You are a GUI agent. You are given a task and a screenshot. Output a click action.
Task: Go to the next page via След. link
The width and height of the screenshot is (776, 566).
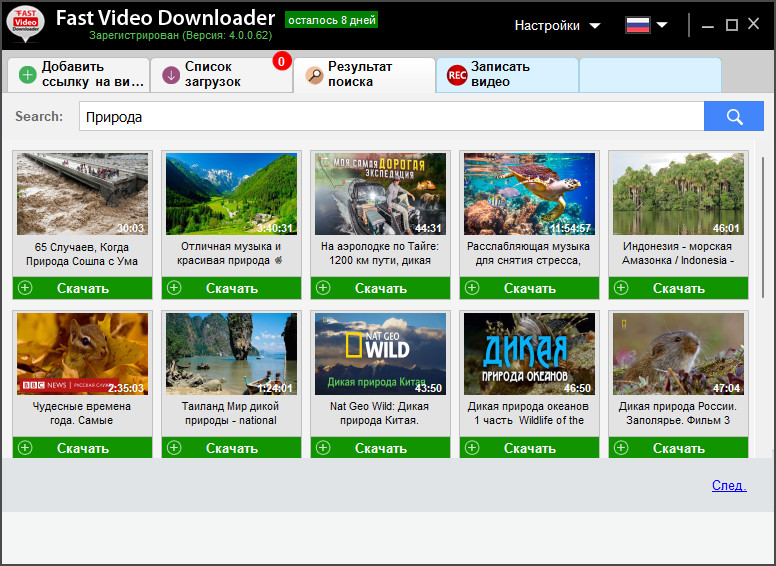(x=729, y=485)
